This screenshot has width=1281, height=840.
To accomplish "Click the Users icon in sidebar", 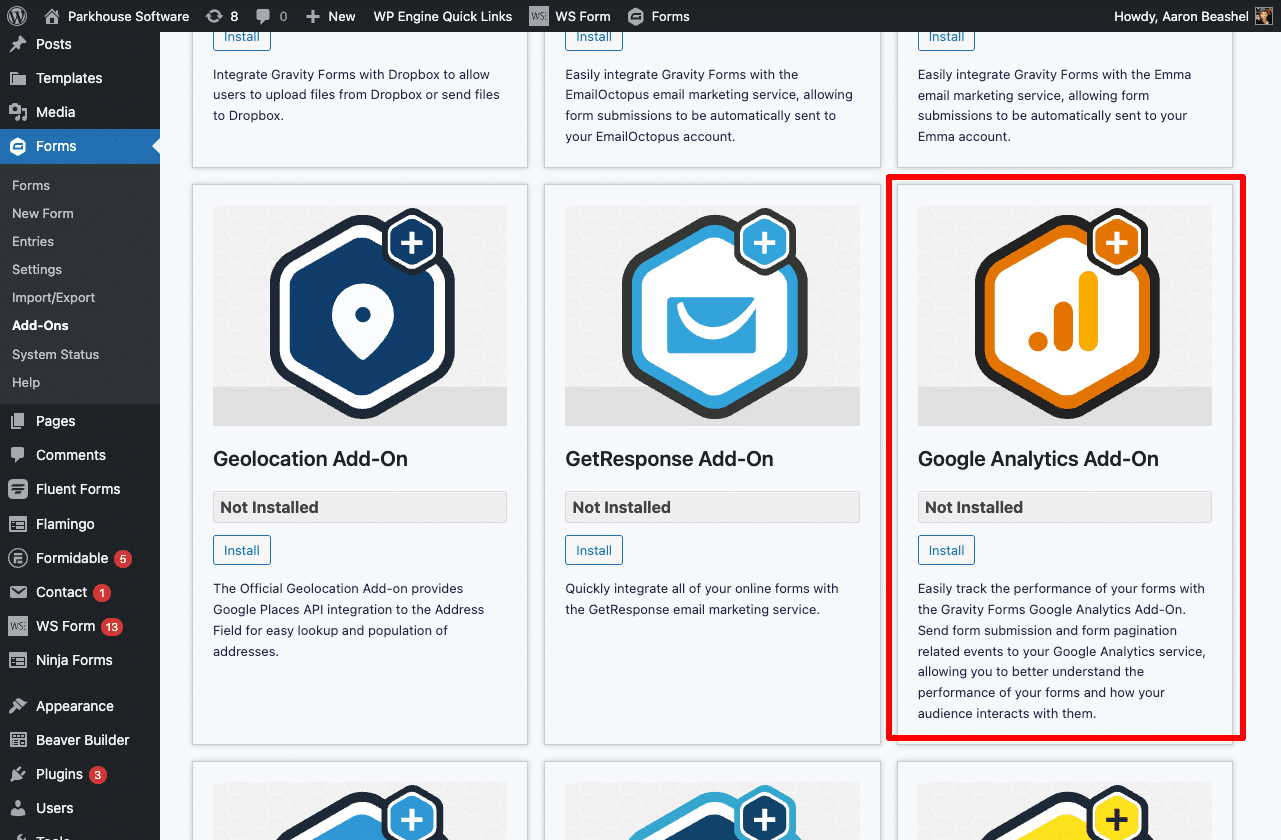I will pyautogui.click(x=18, y=808).
